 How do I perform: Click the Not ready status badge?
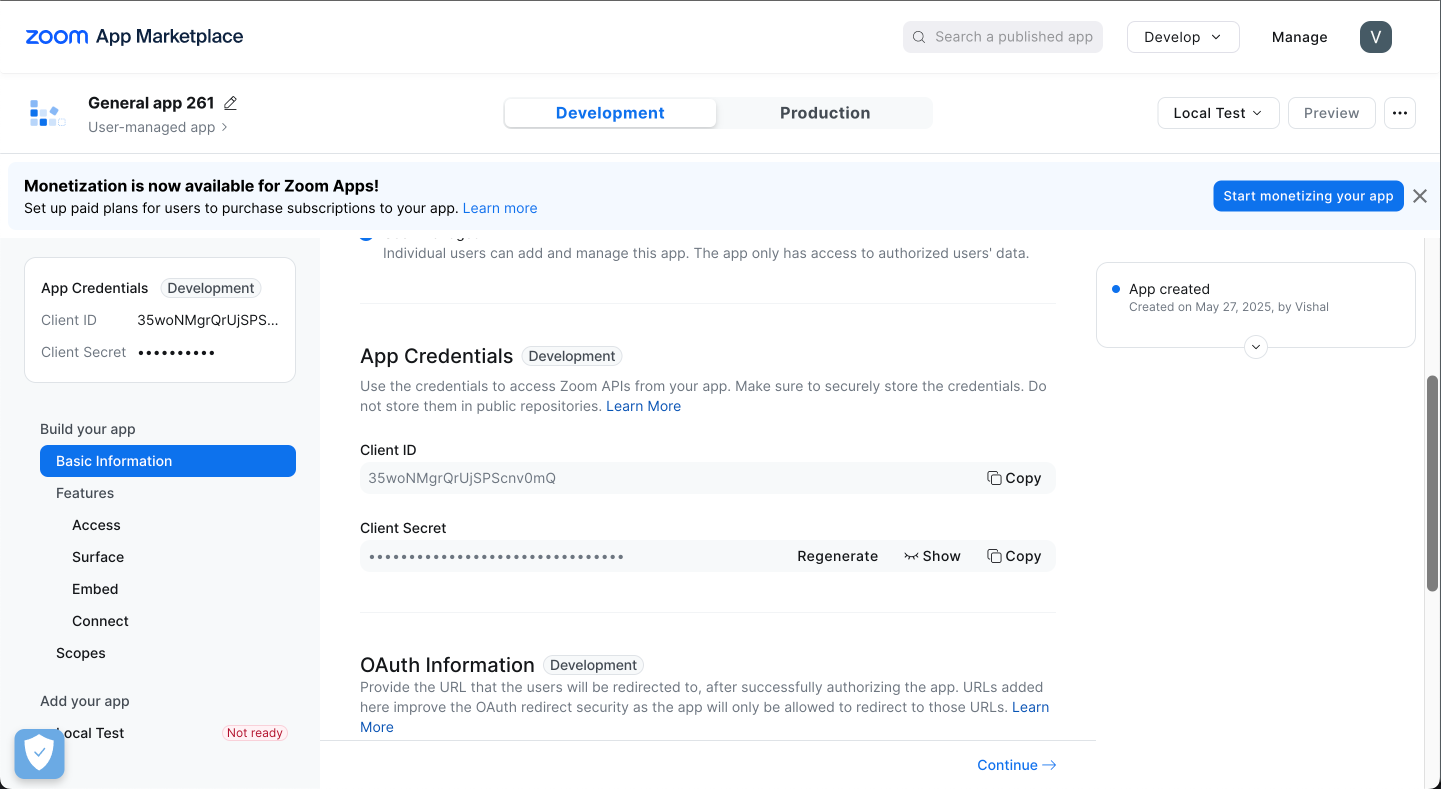point(254,733)
